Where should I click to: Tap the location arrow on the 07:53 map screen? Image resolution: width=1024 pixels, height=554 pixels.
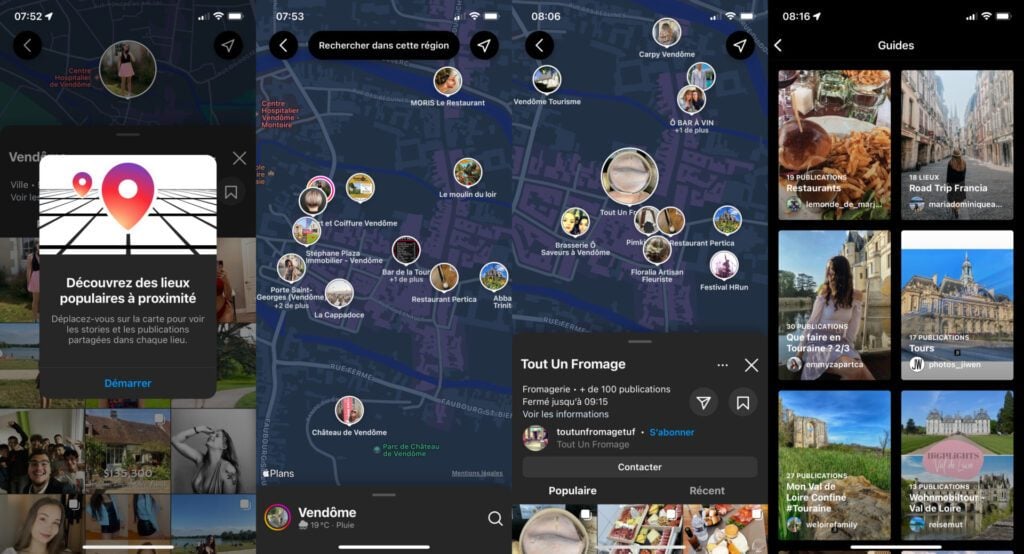(484, 46)
